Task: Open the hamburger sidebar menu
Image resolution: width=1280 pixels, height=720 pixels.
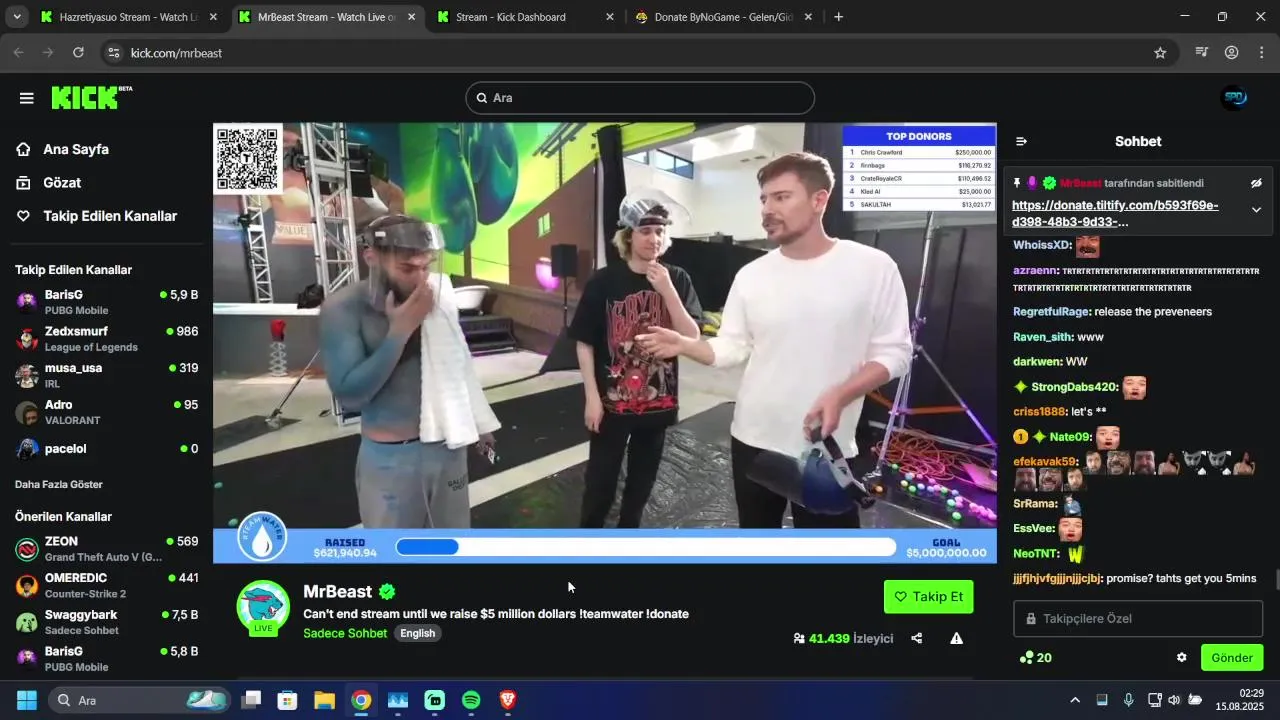Action: click(x=27, y=98)
